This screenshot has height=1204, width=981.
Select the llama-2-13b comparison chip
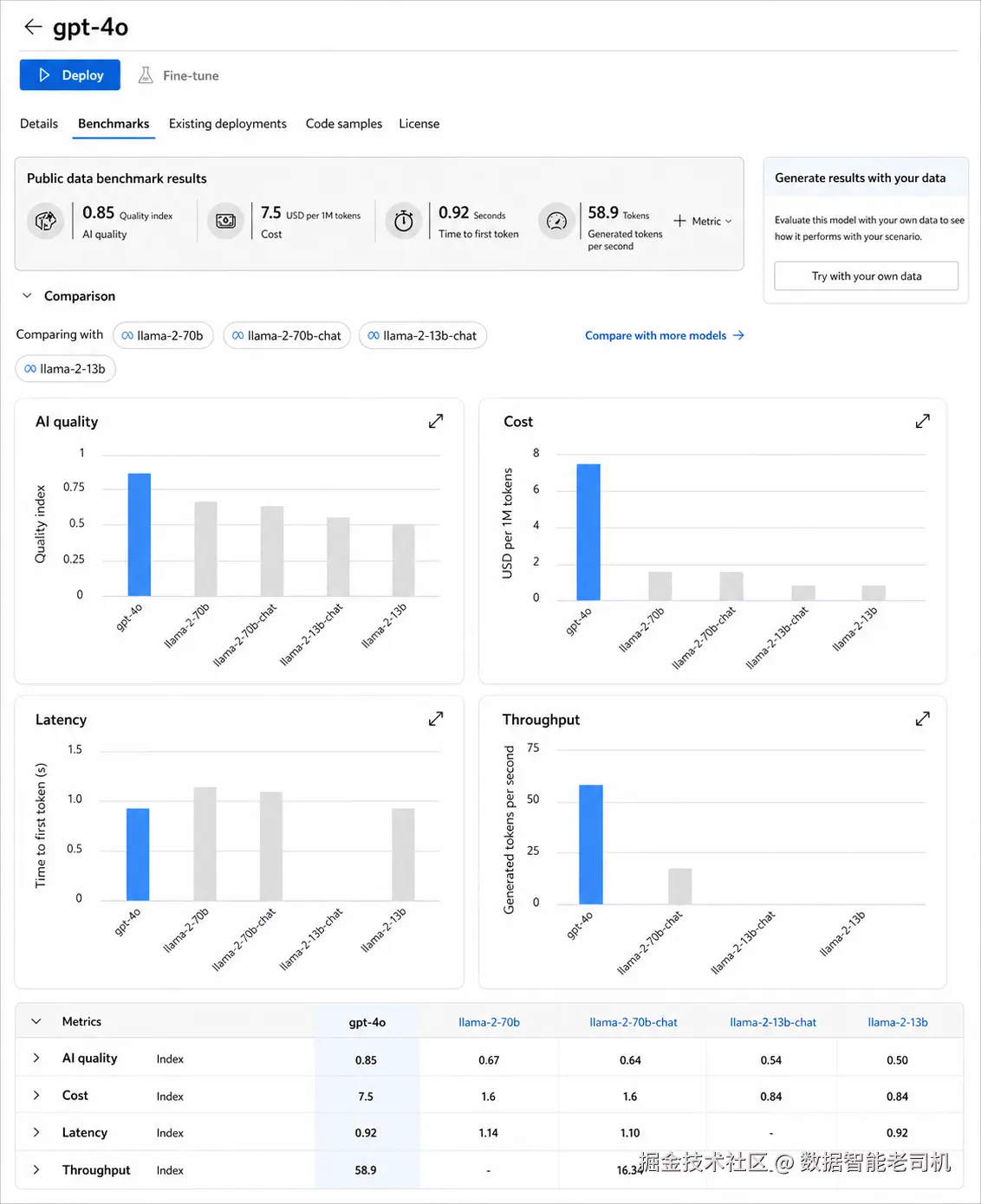point(66,368)
